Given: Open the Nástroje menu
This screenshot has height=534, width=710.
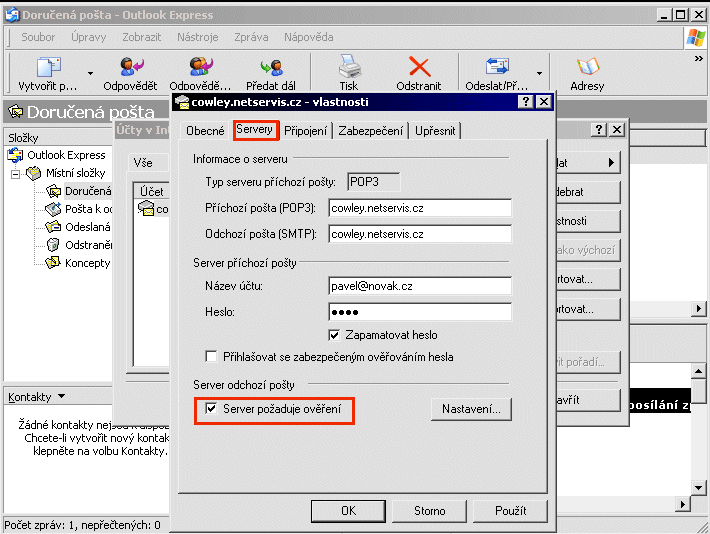Looking at the screenshot, I should (197, 37).
